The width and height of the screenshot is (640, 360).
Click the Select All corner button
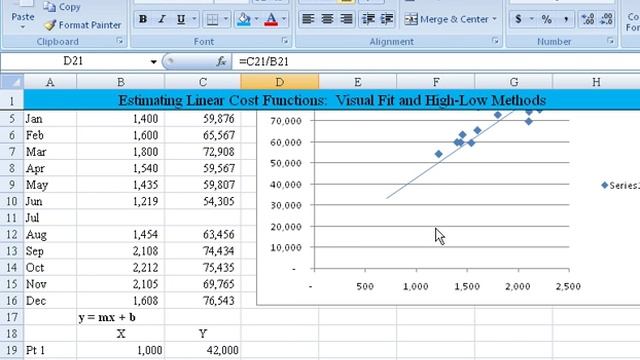(x=12, y=82)
